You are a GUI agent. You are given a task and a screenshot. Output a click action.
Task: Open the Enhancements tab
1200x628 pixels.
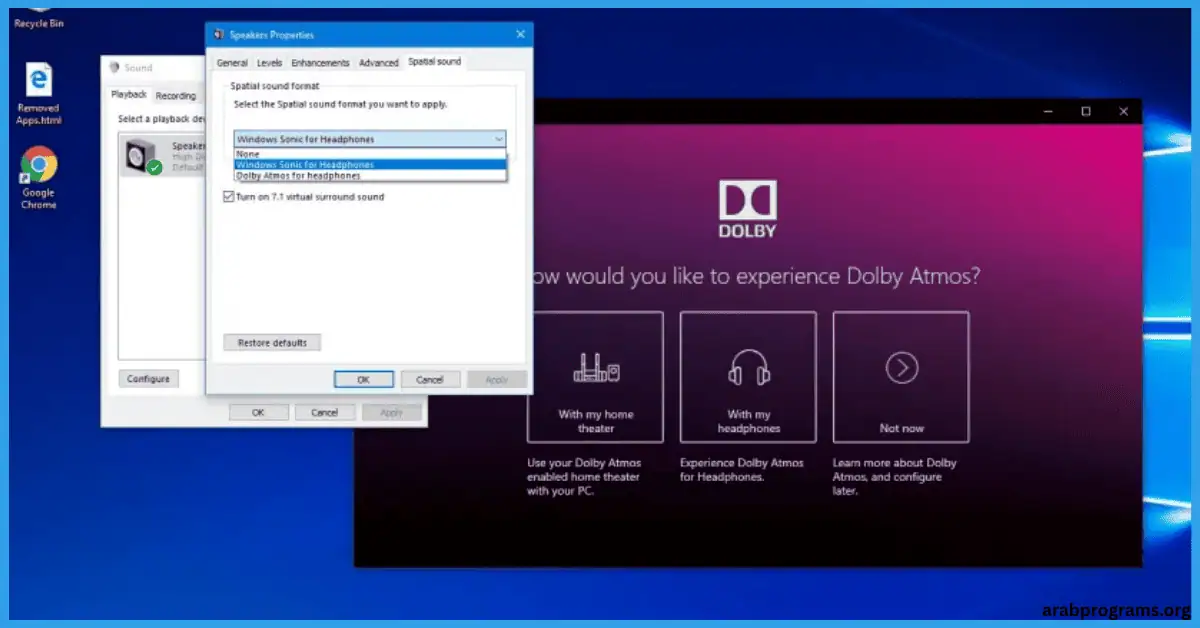click(320, 63)
